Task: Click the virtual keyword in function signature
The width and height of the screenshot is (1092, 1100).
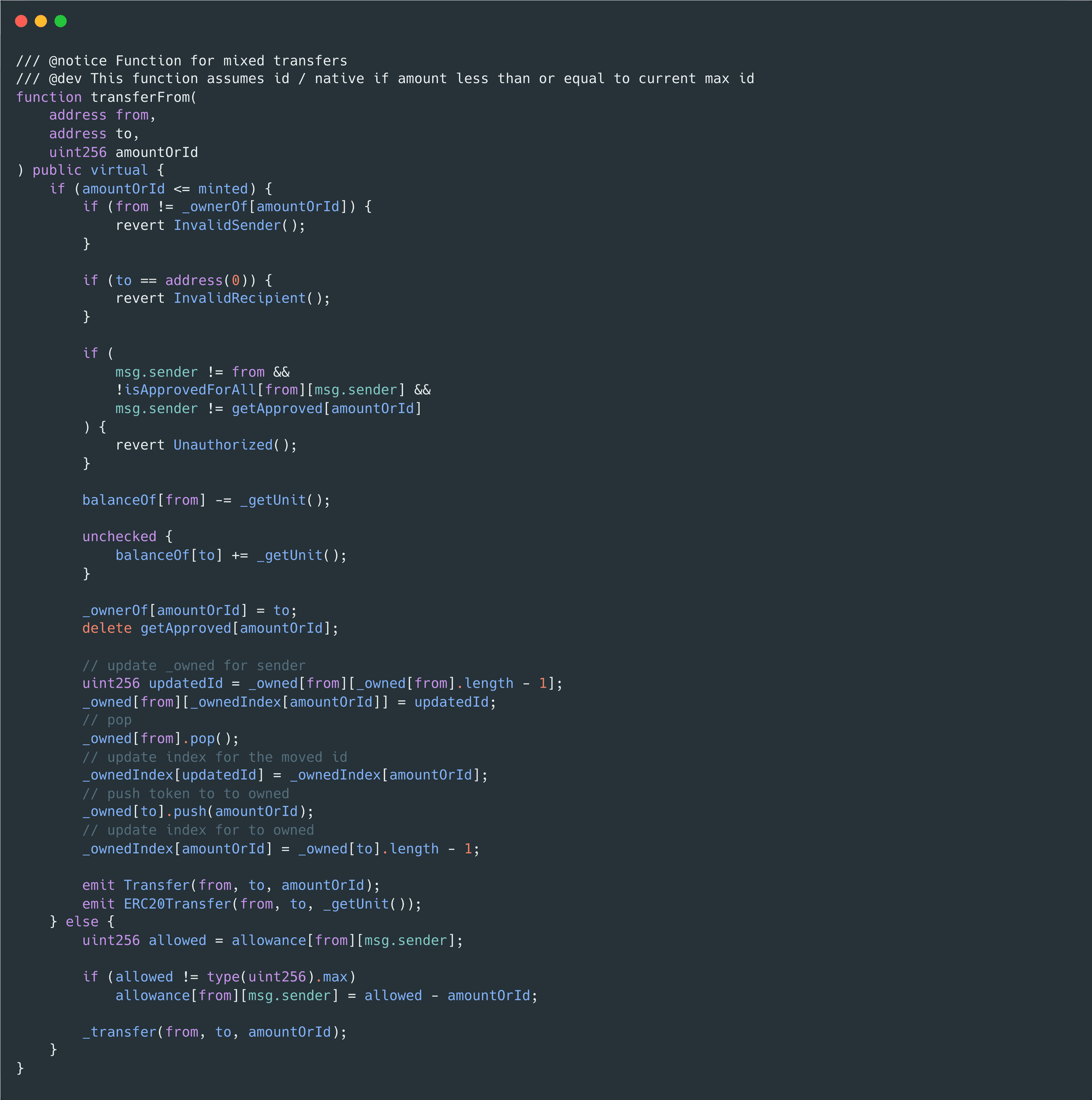Action: click(x=120, y=170)
